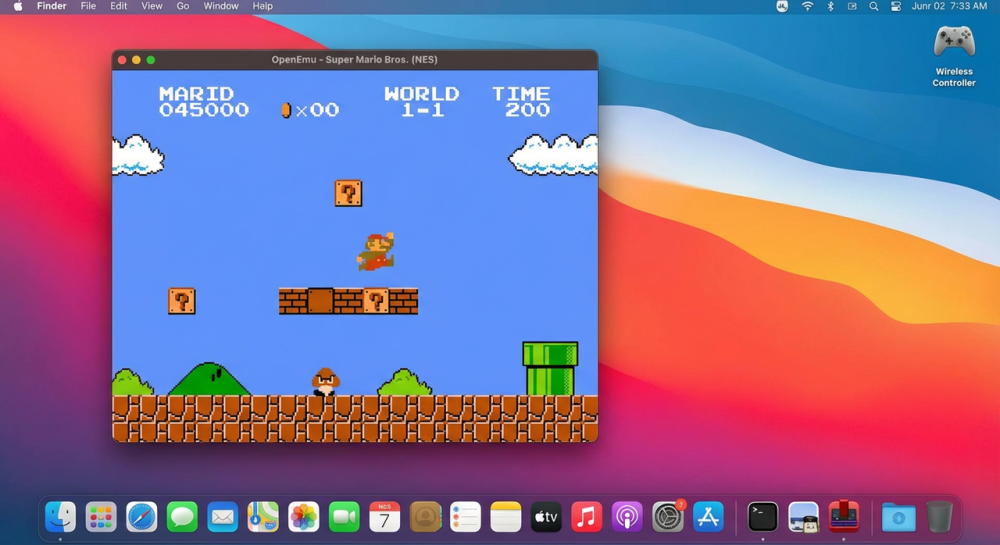Click the OpenEmu arcade dock icon
This screenshot has width=1000, height=545.
[x=844, y=516]
